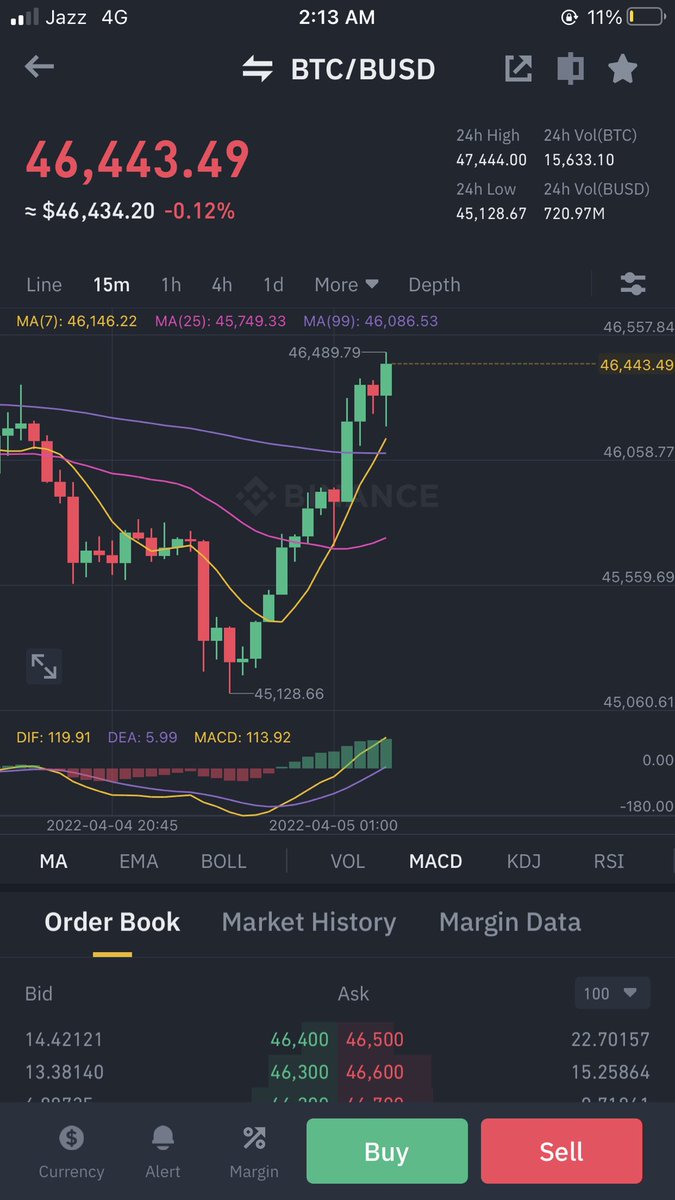
Task: Tap the 22.70157 ask amount
Action: pos(610,1040)
